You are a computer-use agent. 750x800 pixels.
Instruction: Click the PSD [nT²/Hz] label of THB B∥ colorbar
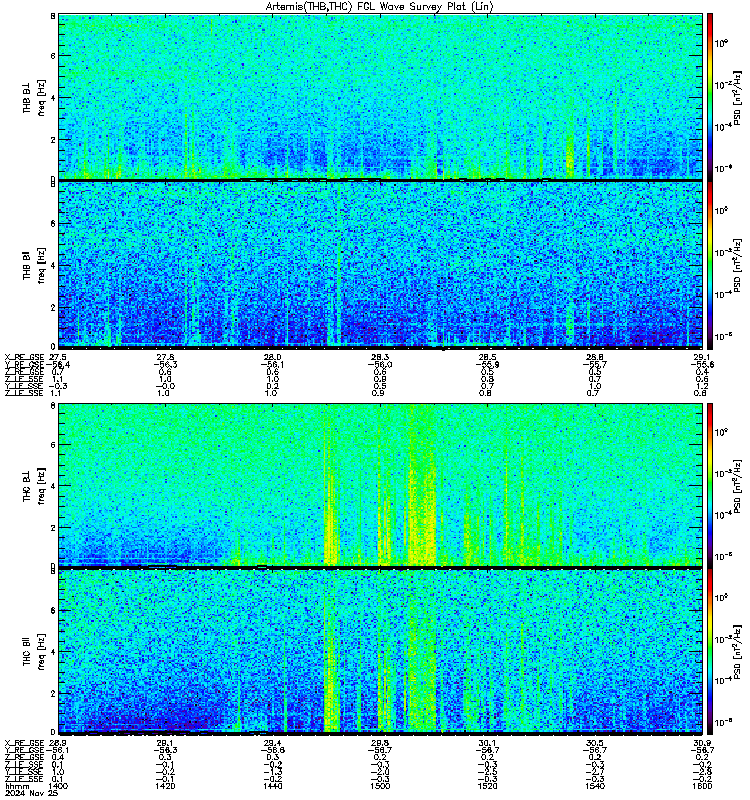(737, 265)
